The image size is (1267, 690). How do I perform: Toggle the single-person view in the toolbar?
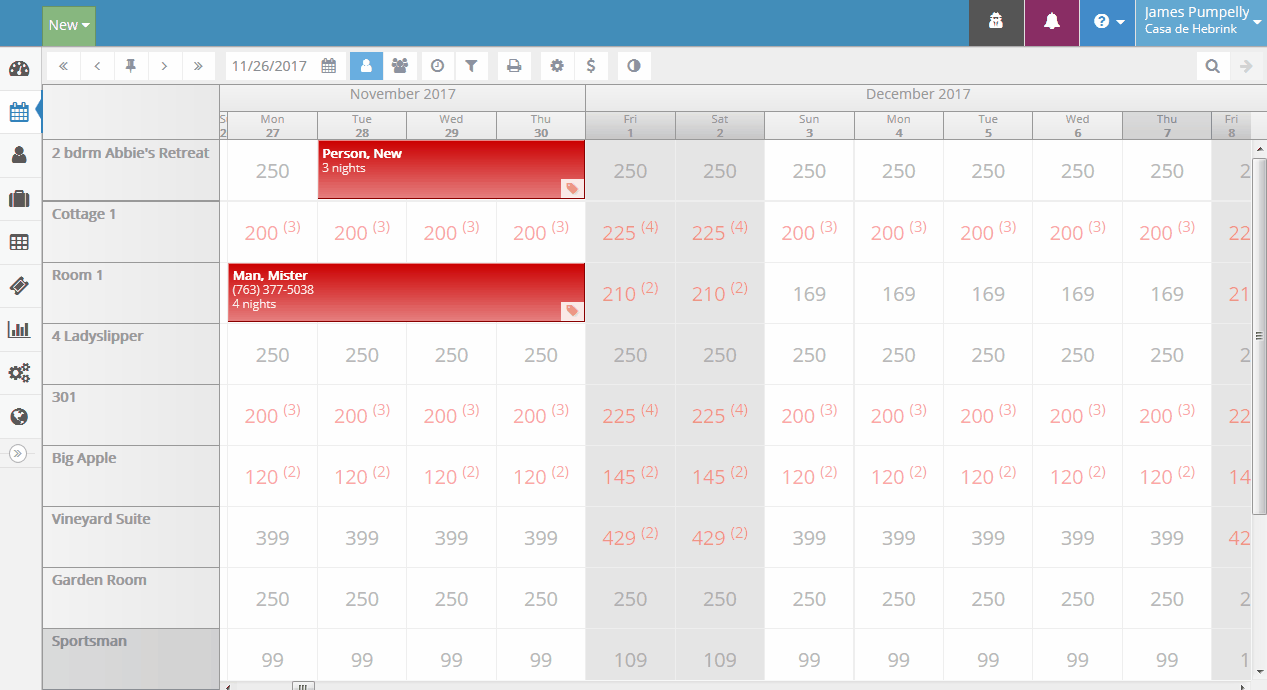(x=366, y=65)
